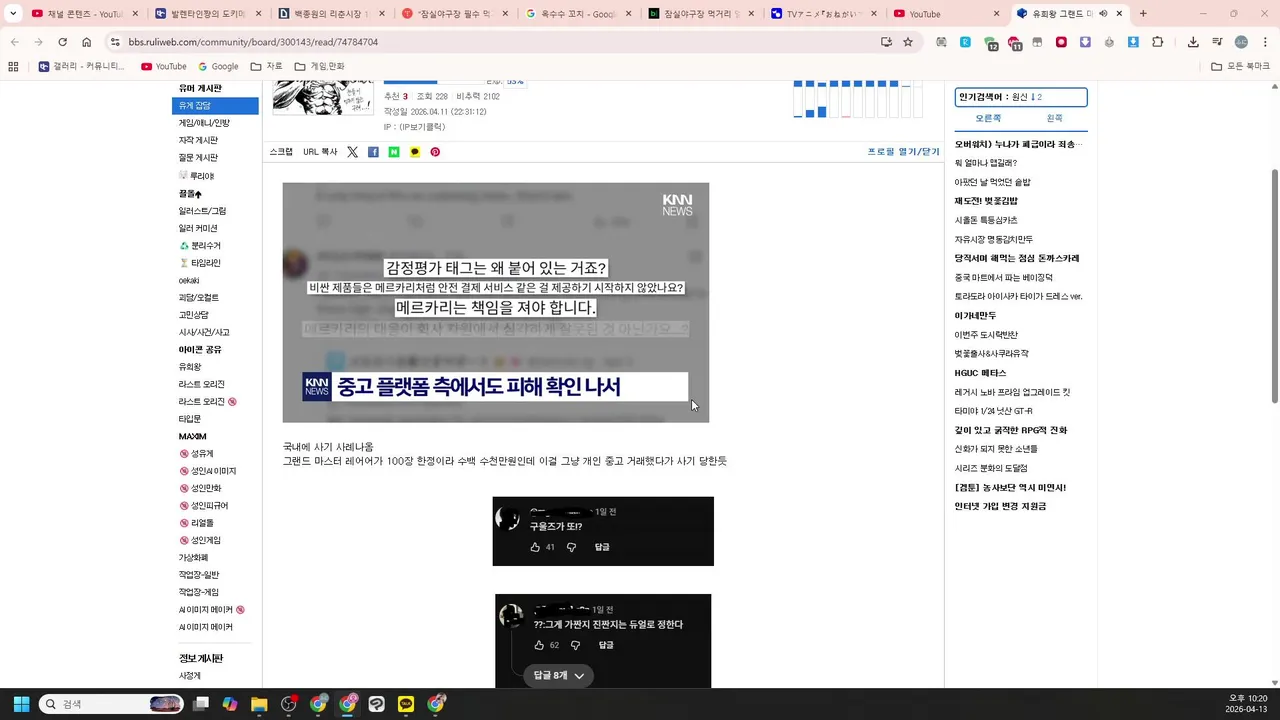Open 유희왕 board link in sidebar
This screenshot has width=1280, height=720.
[190, 367]
